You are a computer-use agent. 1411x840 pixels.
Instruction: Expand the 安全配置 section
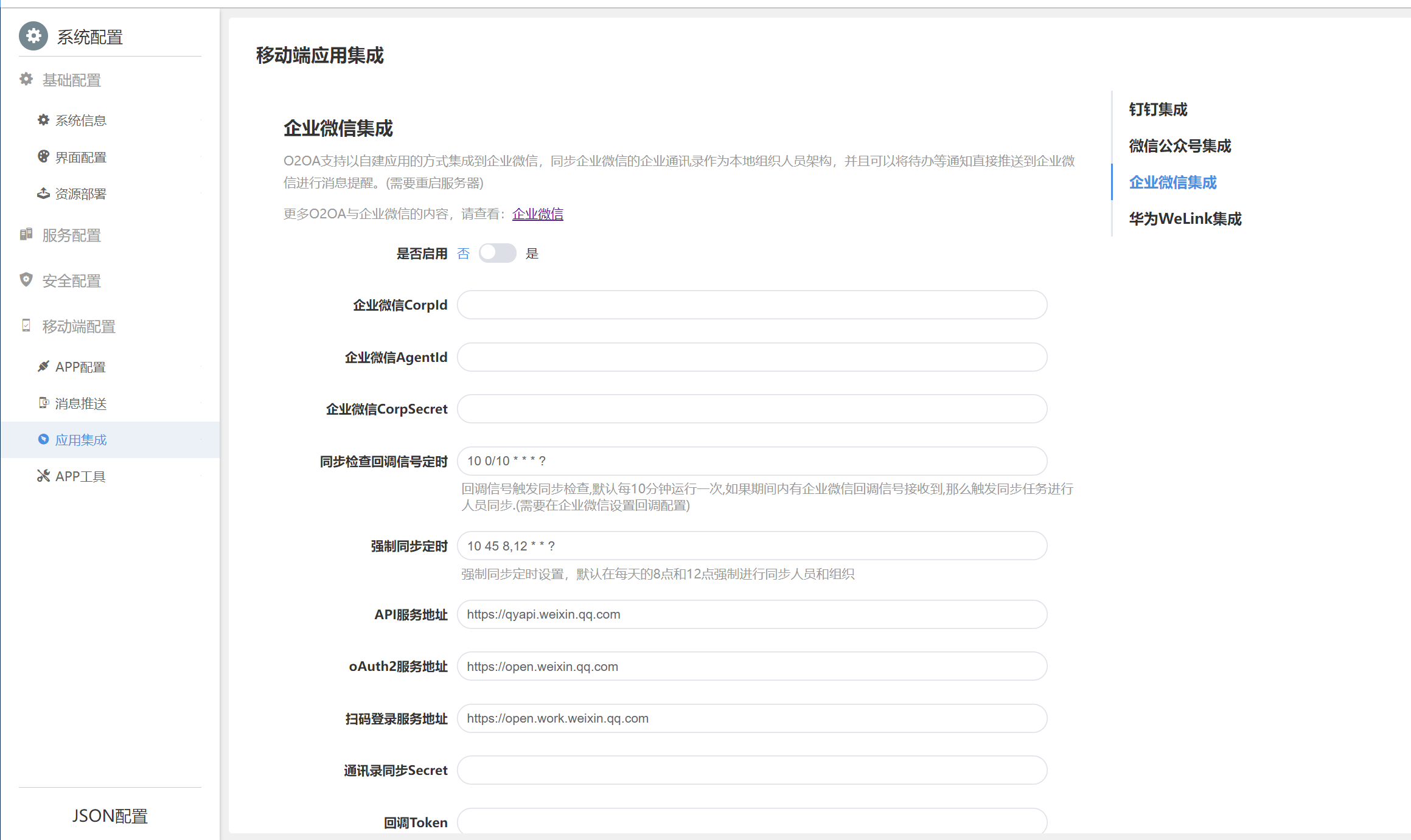[x=71, y=281]
